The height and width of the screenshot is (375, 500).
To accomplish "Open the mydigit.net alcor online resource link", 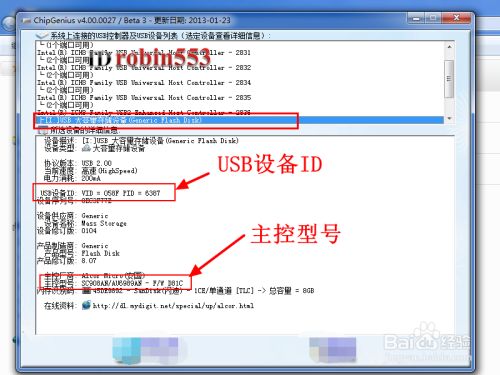I will coord(173,305).
